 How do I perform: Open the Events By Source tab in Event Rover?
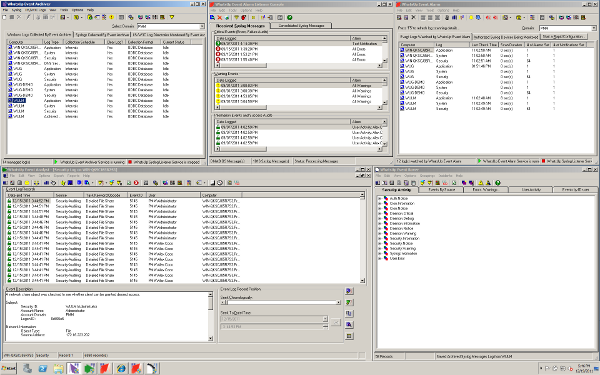tap(442, 190)
